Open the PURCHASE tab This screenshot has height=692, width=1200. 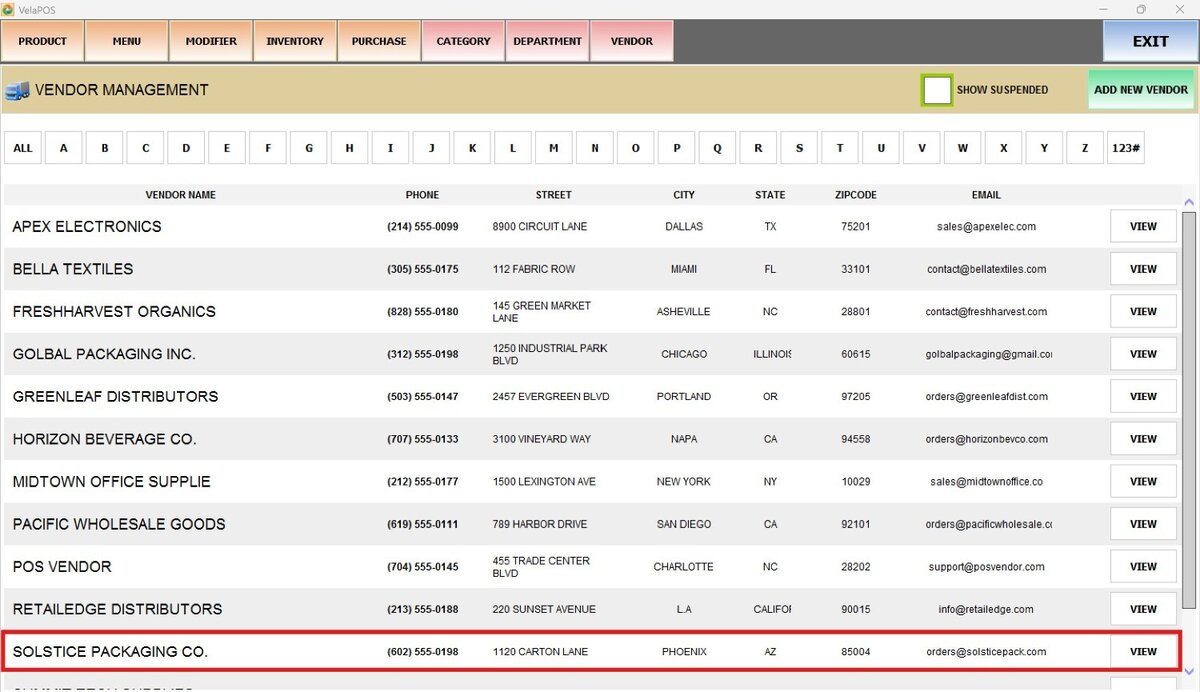point(379,41)
